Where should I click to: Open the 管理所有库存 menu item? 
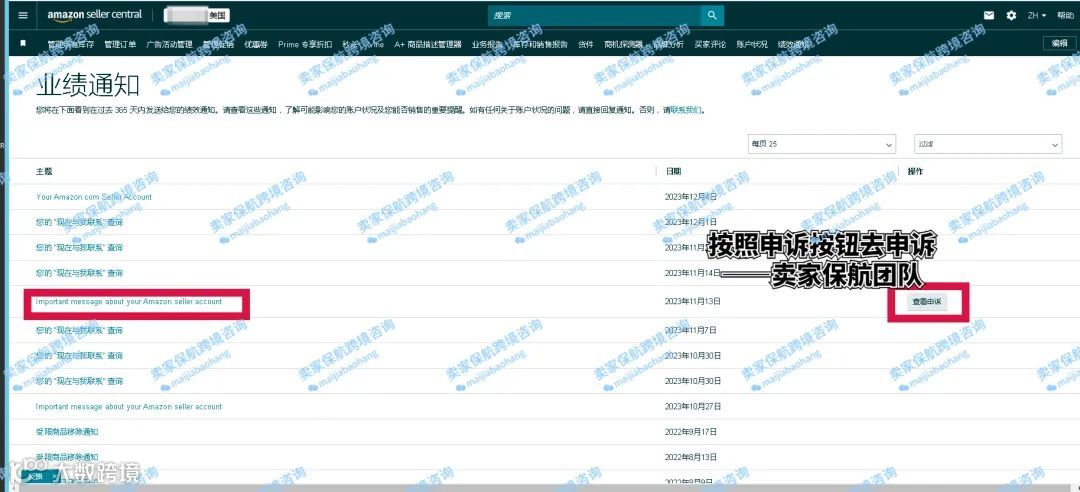pyautogui.click(x=70, y=45)
